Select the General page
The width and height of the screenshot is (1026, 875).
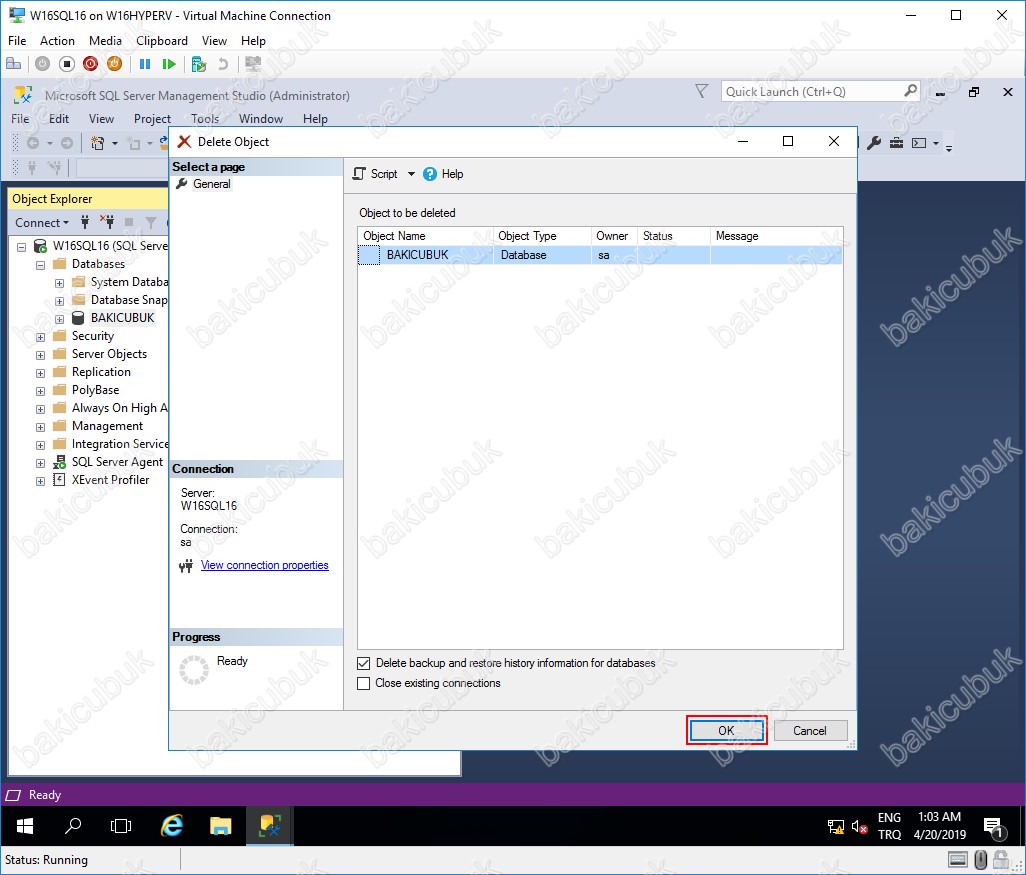click(x=211, y=184)
